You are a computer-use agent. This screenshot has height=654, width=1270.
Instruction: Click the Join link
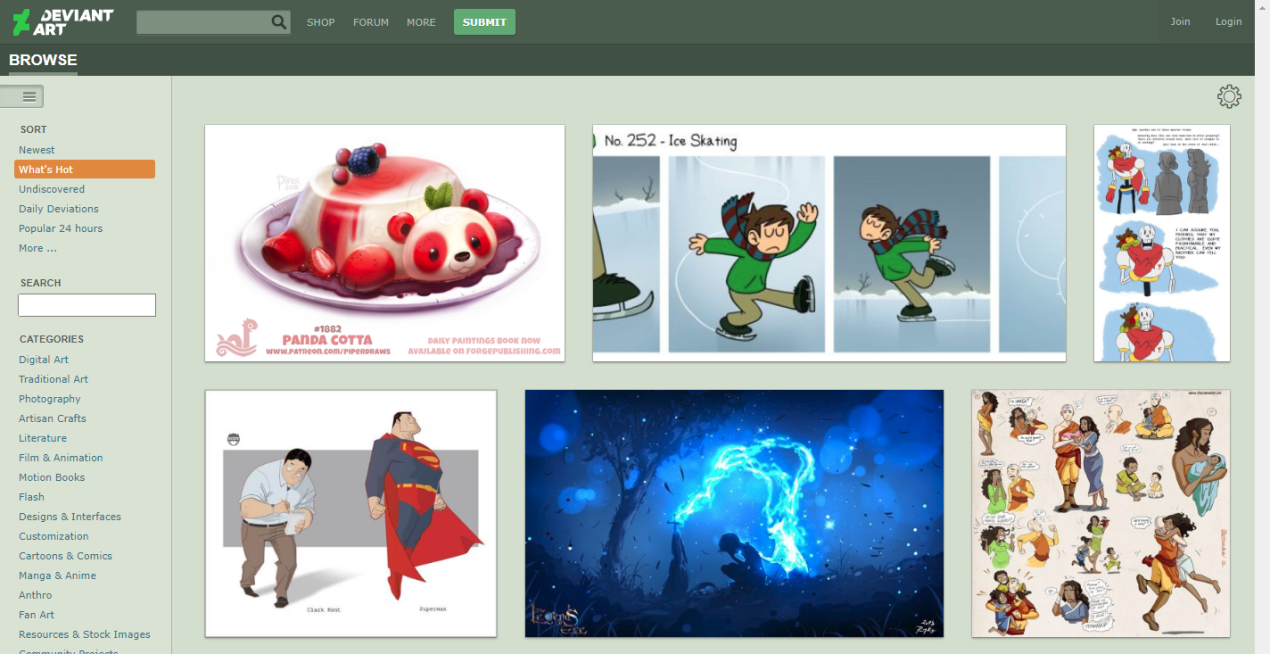point(1180,22)
